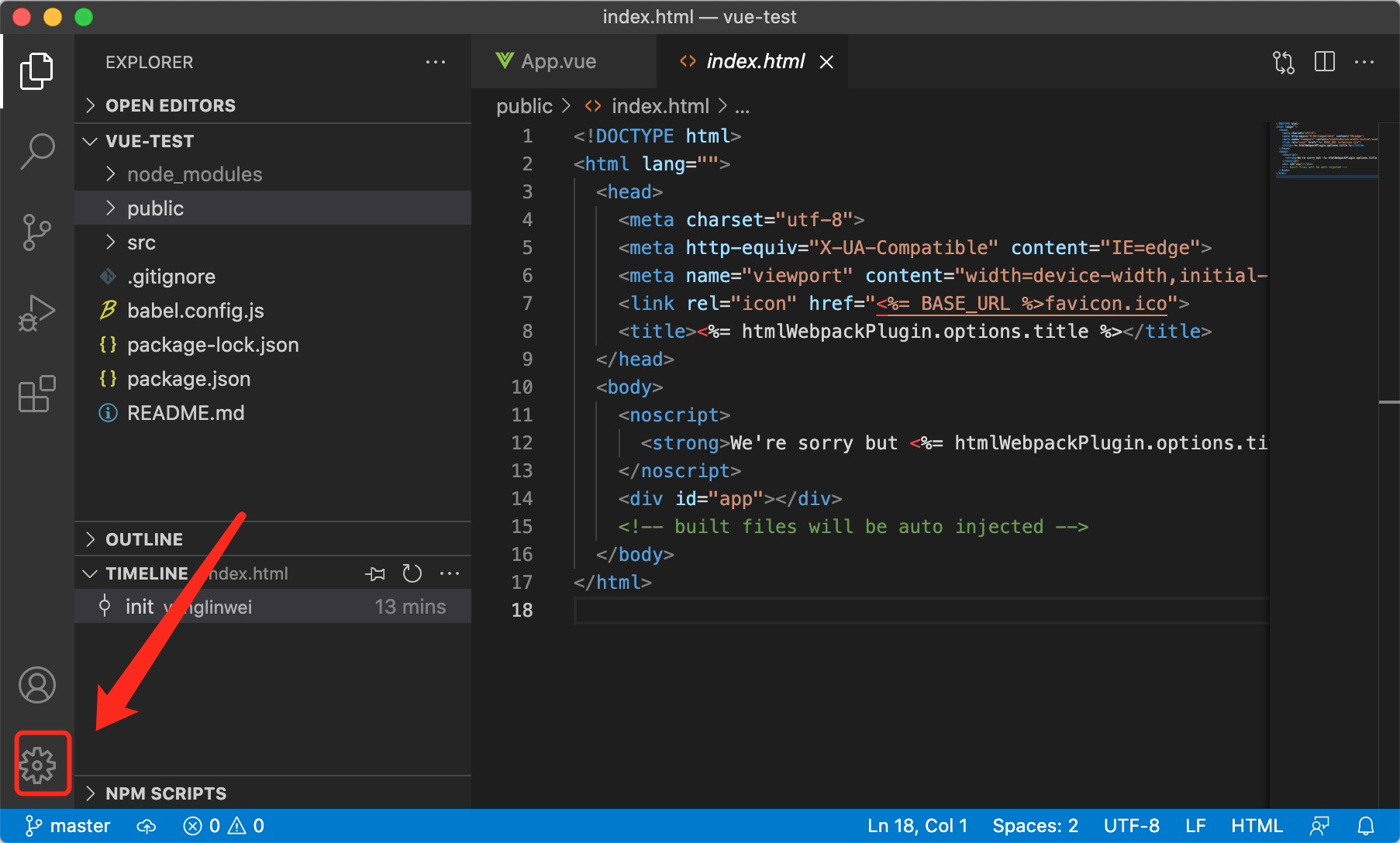Screen dimensions: 1400x843
Task: Click the DOCTYPE html line
Action: click(x=657, y=136)
